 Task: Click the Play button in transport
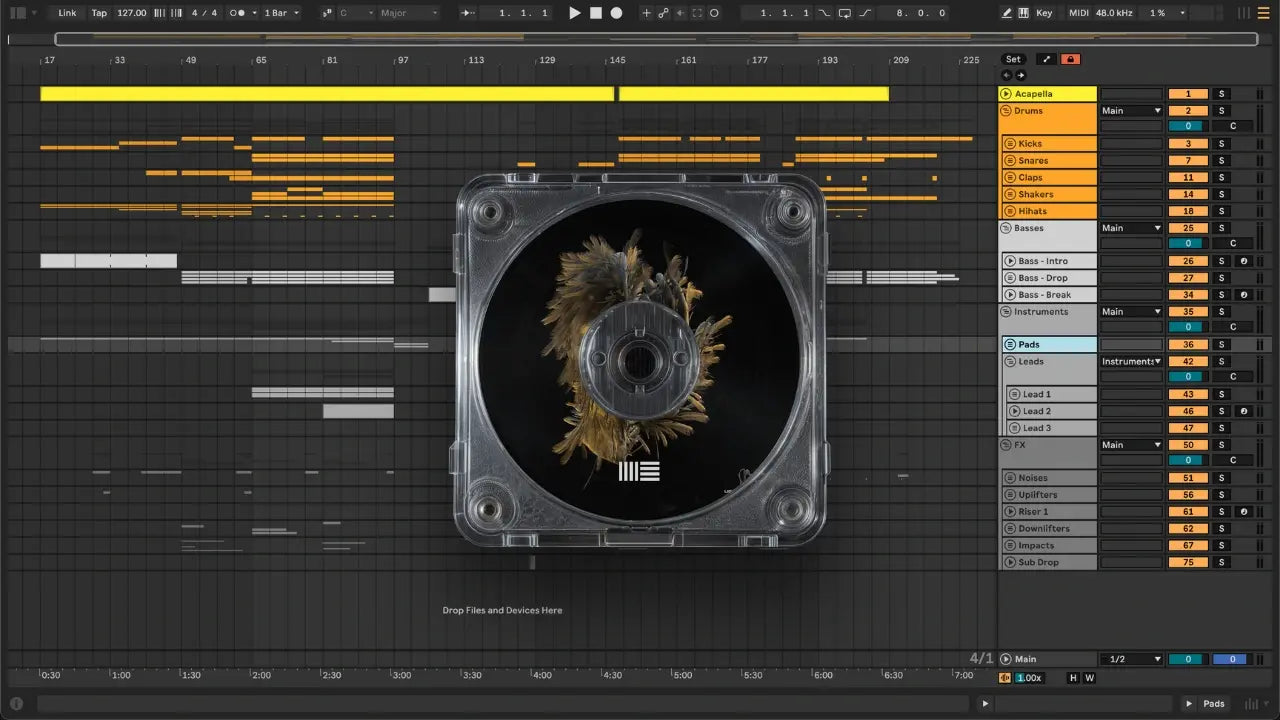click(574, 13)
